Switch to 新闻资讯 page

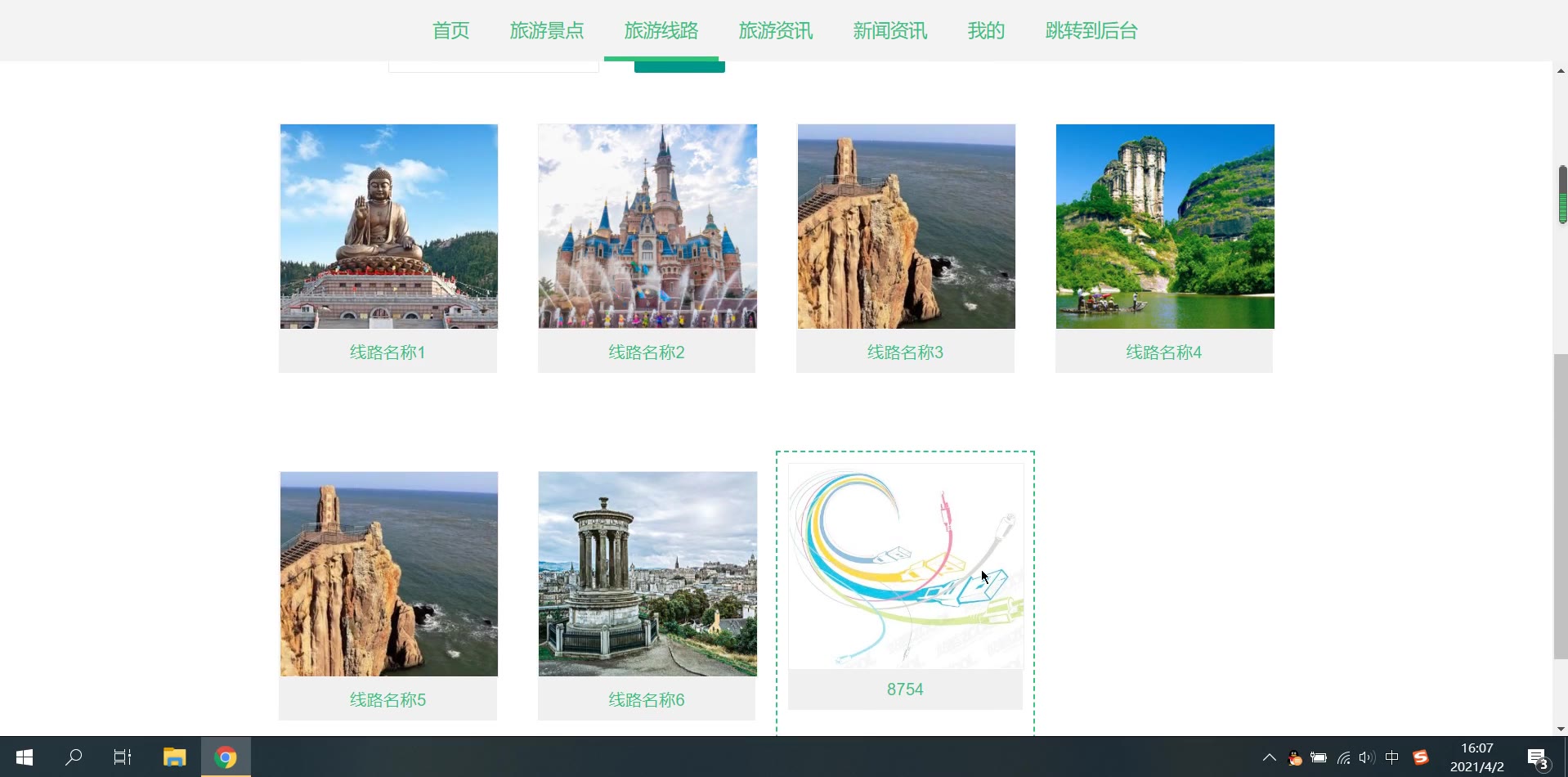[x=889, y=31]
